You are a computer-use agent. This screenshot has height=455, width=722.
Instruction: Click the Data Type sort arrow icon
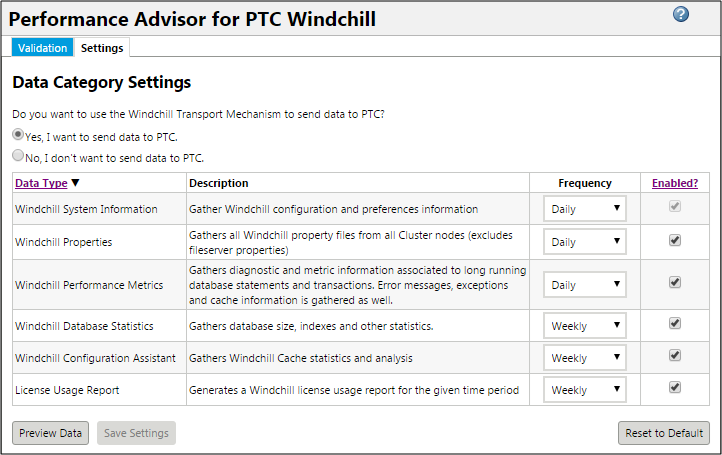click(76, 183)
